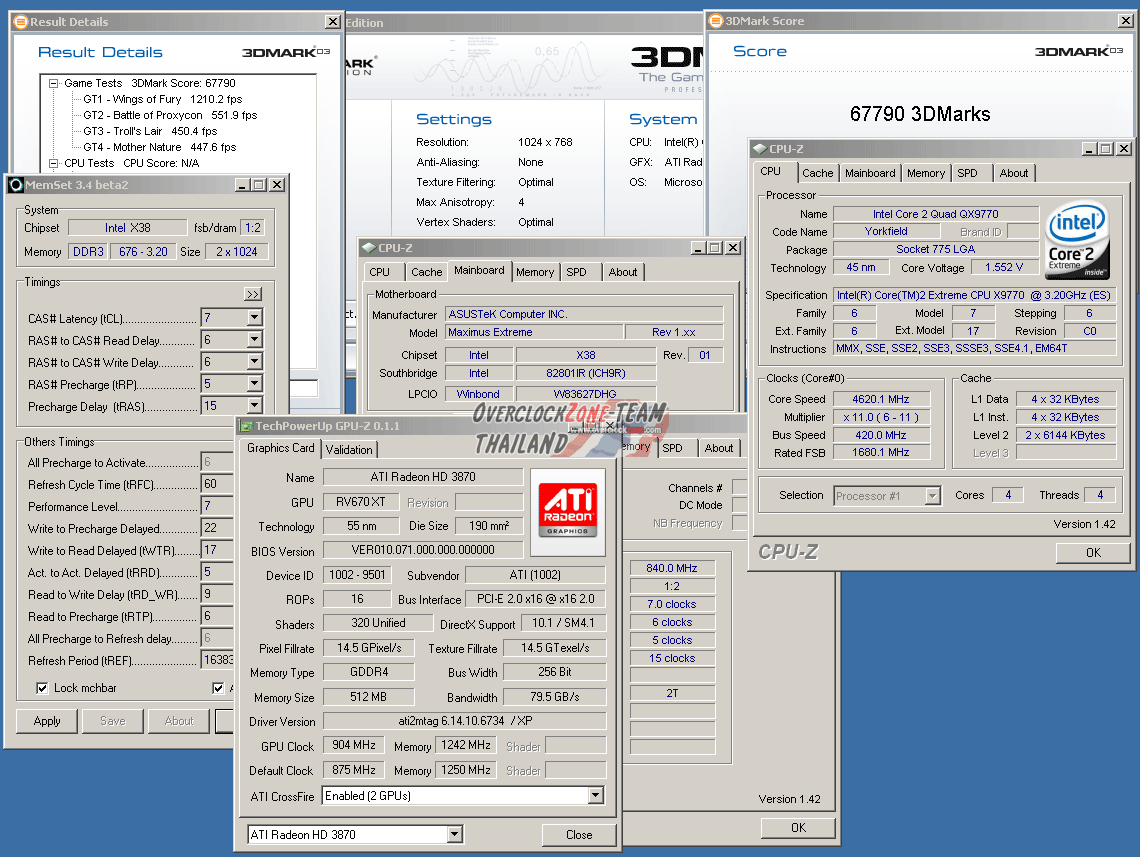Expand timings with the >> button in MemSet

252,294
